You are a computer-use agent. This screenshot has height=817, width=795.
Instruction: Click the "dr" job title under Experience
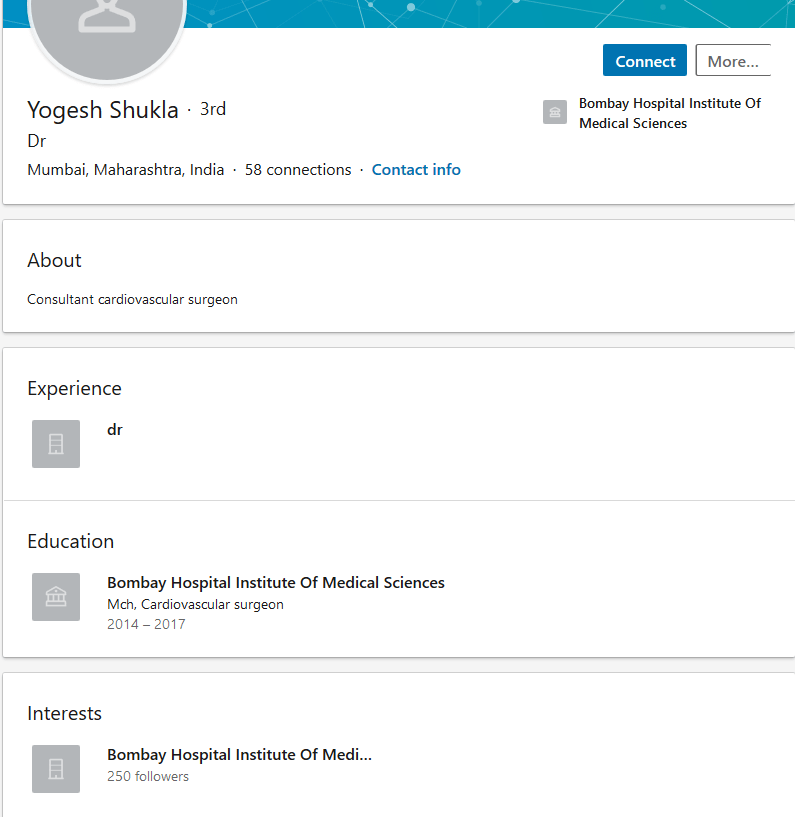pos(115,430)
